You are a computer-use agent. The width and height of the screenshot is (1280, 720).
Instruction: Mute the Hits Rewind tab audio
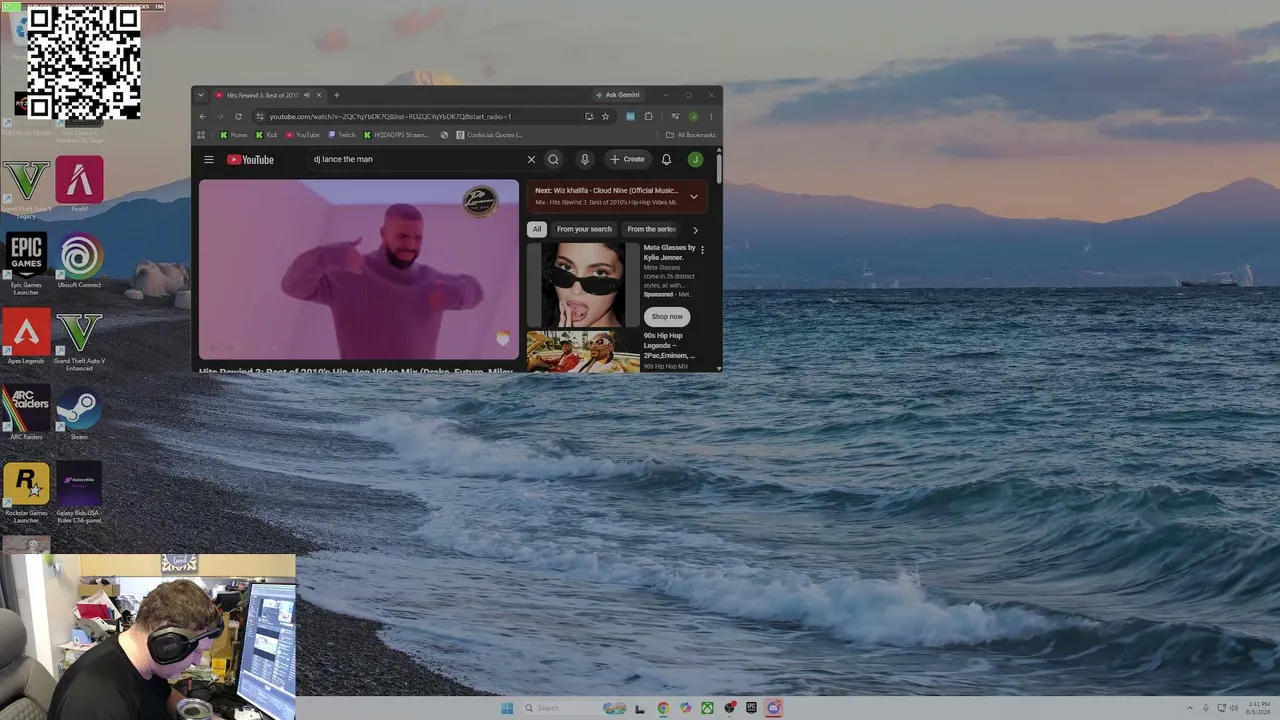307,95
